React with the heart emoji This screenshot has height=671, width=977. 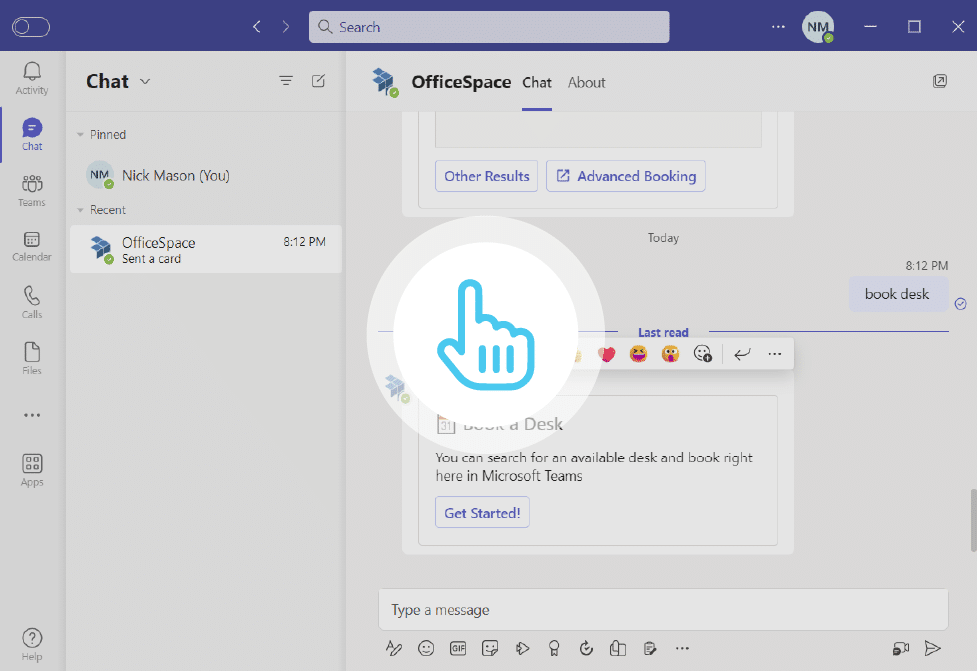pos(606,353)
